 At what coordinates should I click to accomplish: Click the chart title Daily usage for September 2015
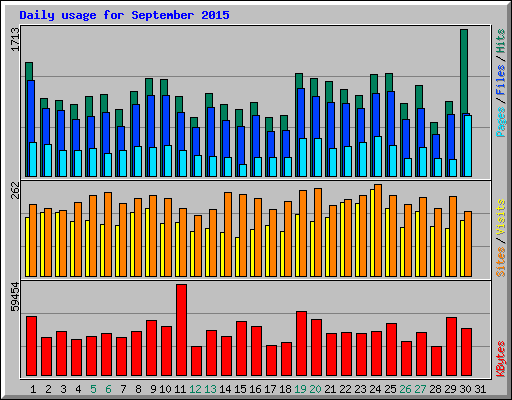click(124, 15)
